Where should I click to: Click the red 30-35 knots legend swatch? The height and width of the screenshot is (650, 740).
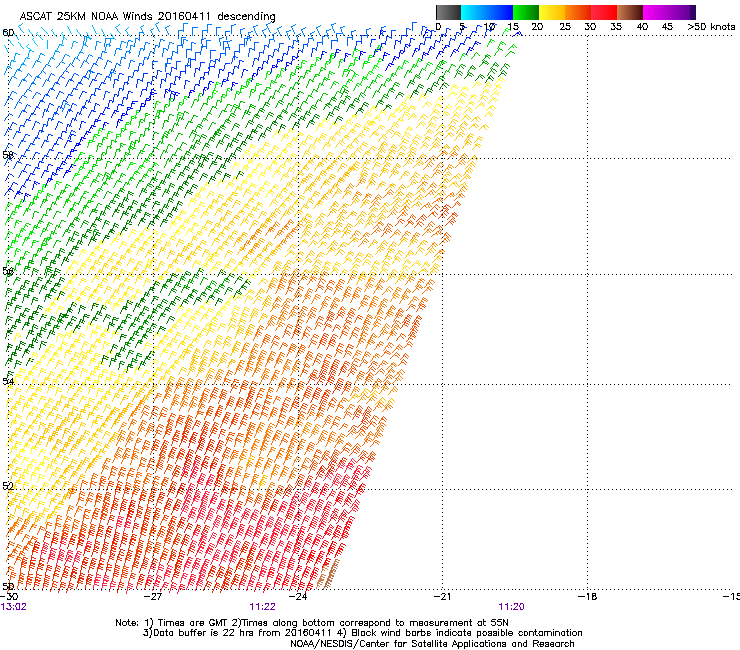coord(604,12)
